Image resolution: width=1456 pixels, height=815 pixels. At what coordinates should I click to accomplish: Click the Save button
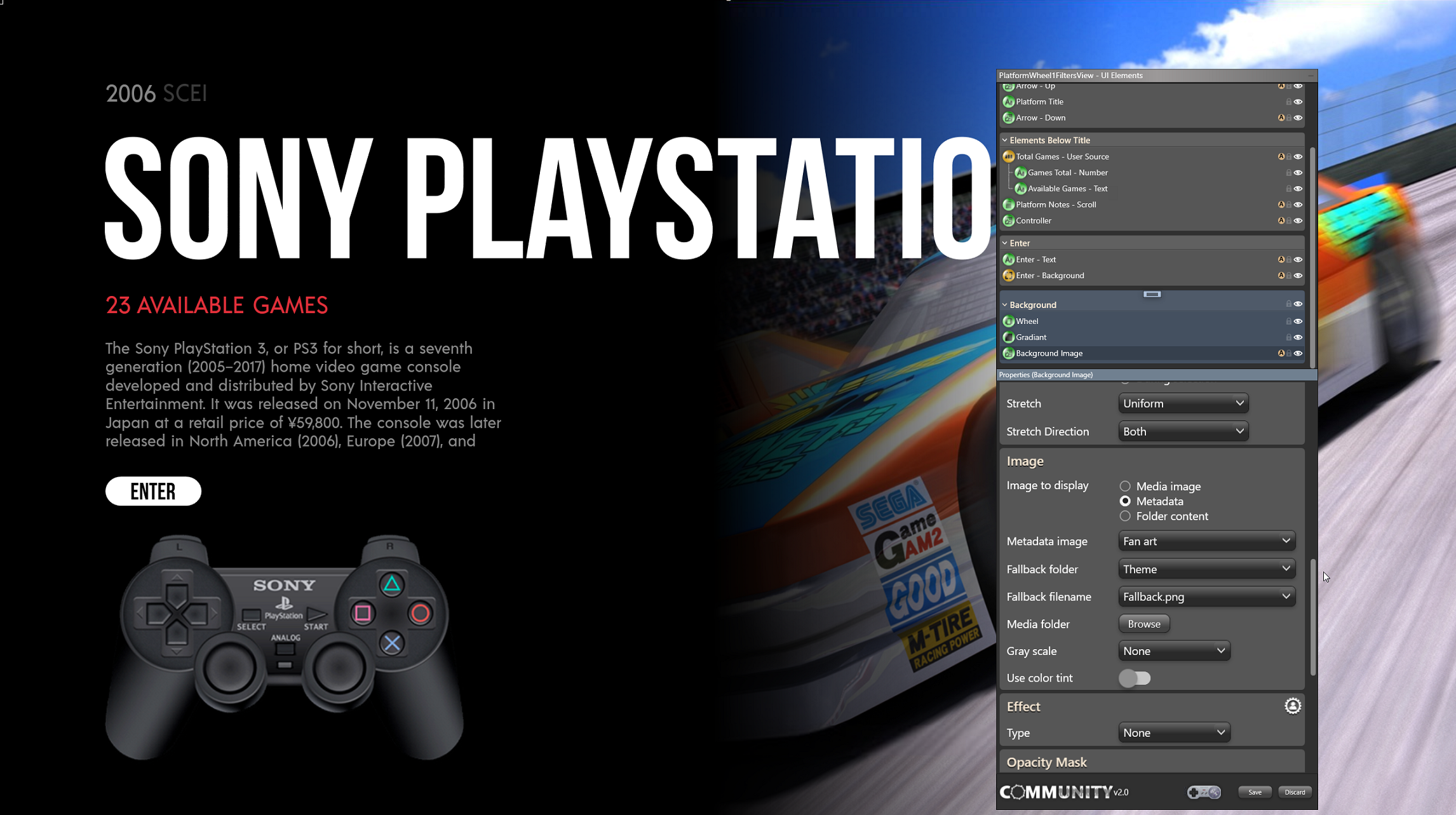[1255, 792]
